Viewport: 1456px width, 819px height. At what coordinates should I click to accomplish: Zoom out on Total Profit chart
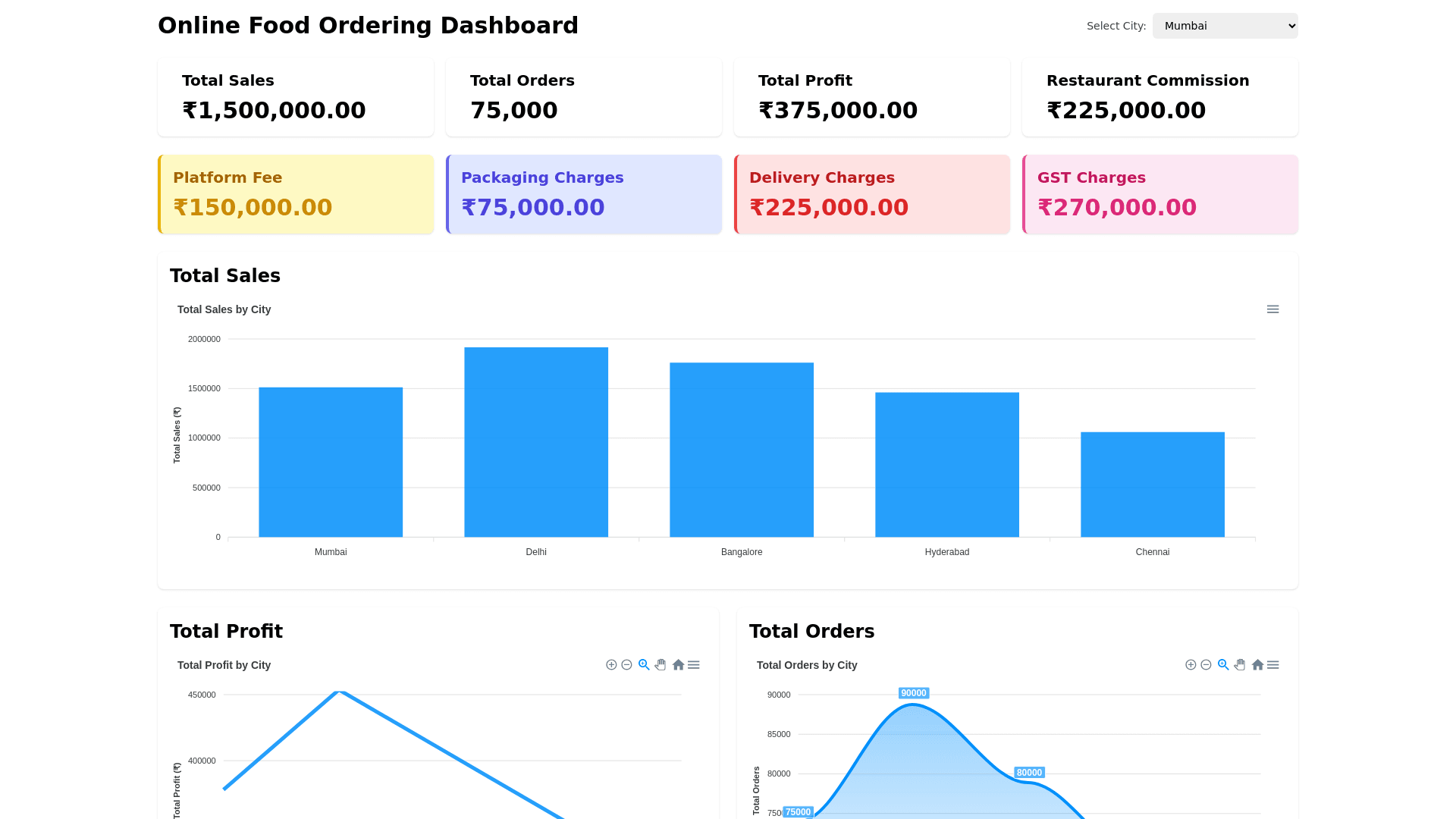coord(626,665)
